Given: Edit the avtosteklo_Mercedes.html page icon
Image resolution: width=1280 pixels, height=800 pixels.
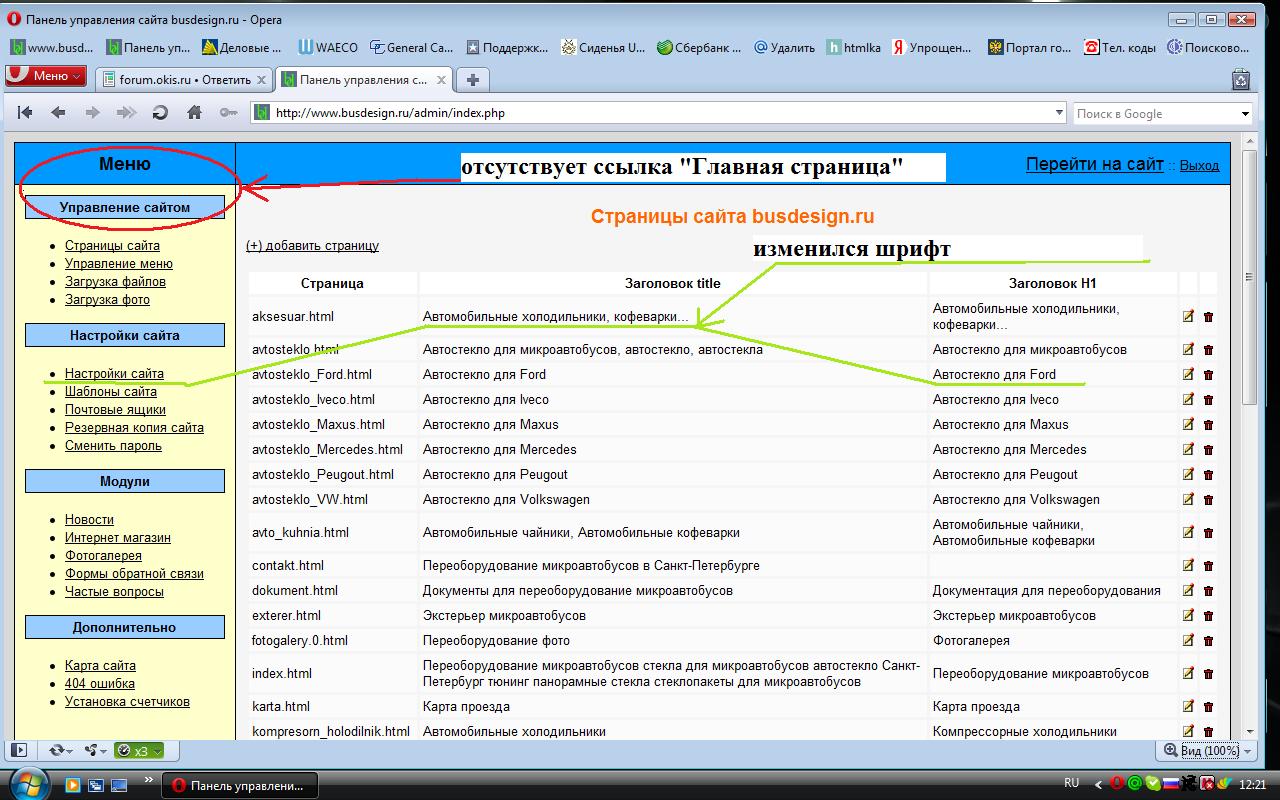Looking at the screenshot, I should 1188,450.
